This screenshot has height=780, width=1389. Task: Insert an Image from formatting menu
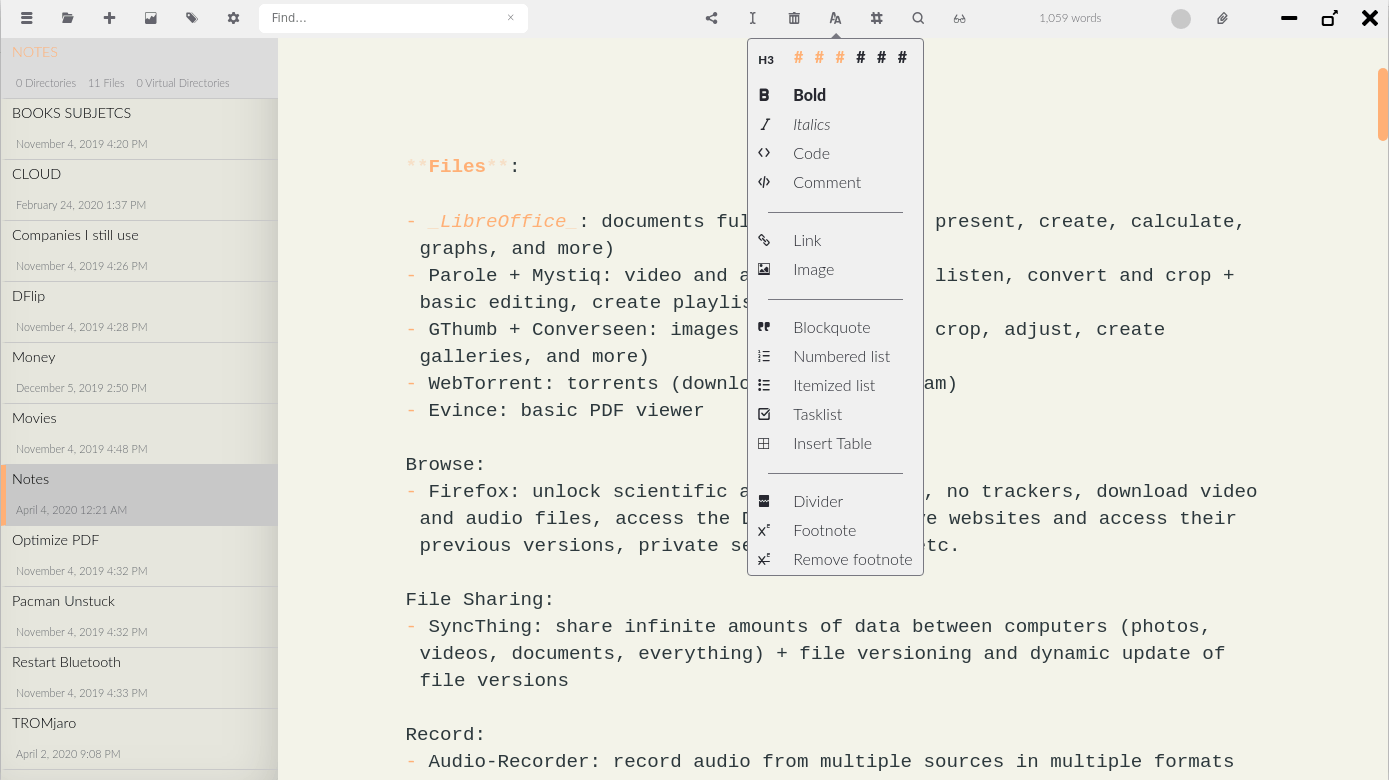[835, 269]
